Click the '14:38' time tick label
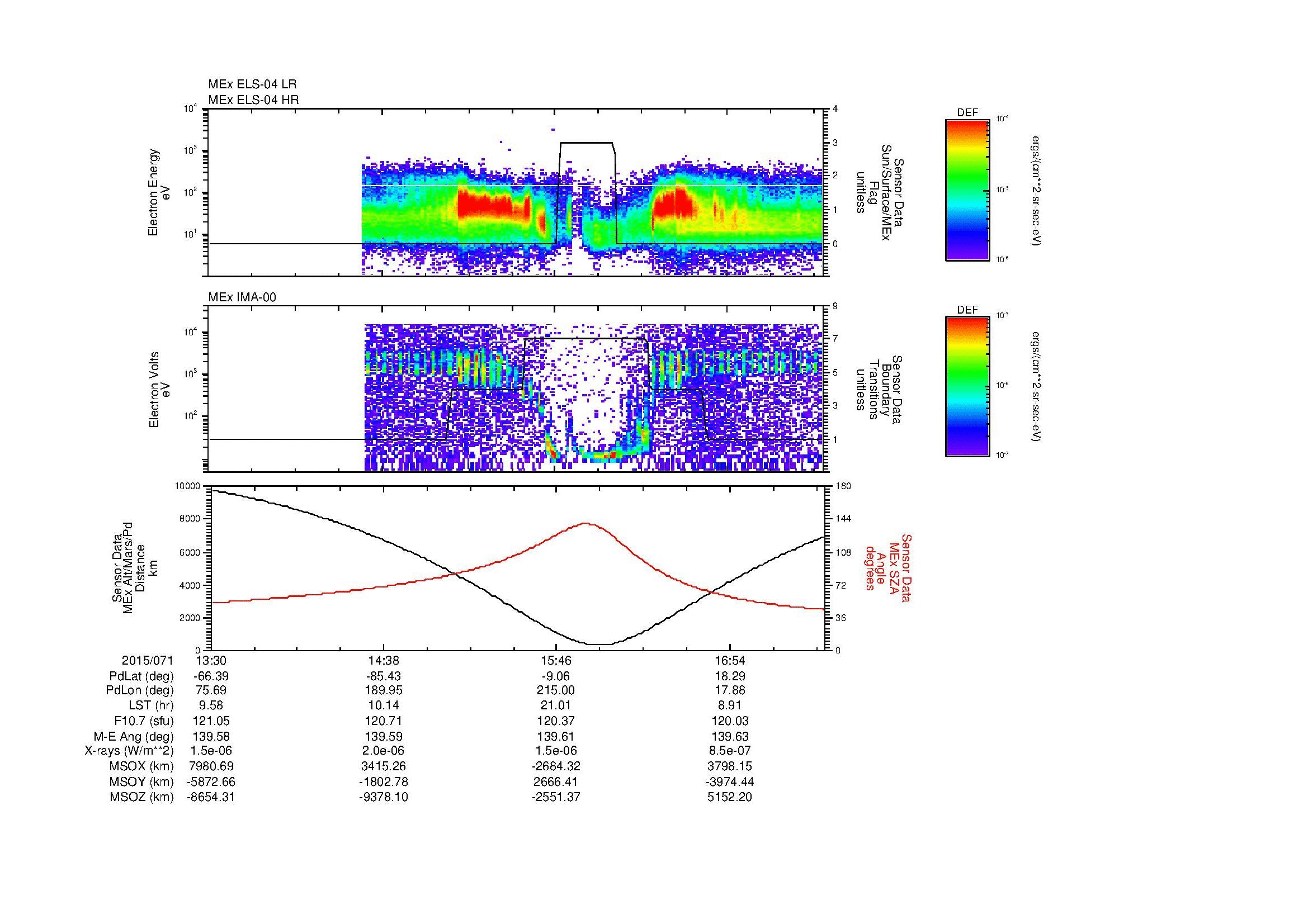Image resolution: width=1308 pixels, height=924 pixels. click(x=384, y=660)
